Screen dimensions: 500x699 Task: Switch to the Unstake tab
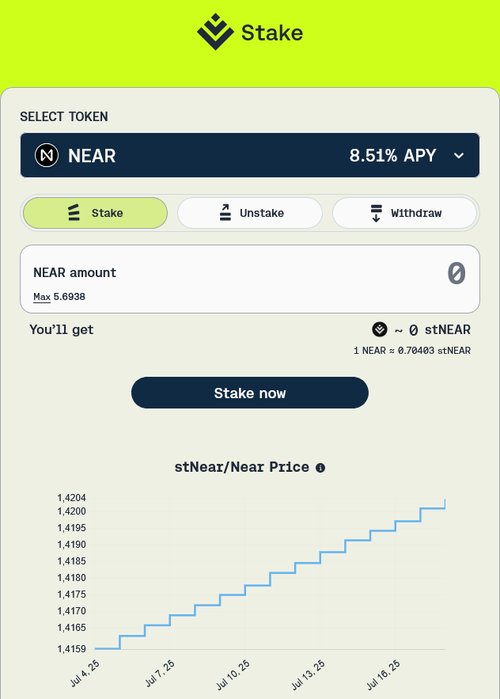point(250,213)
